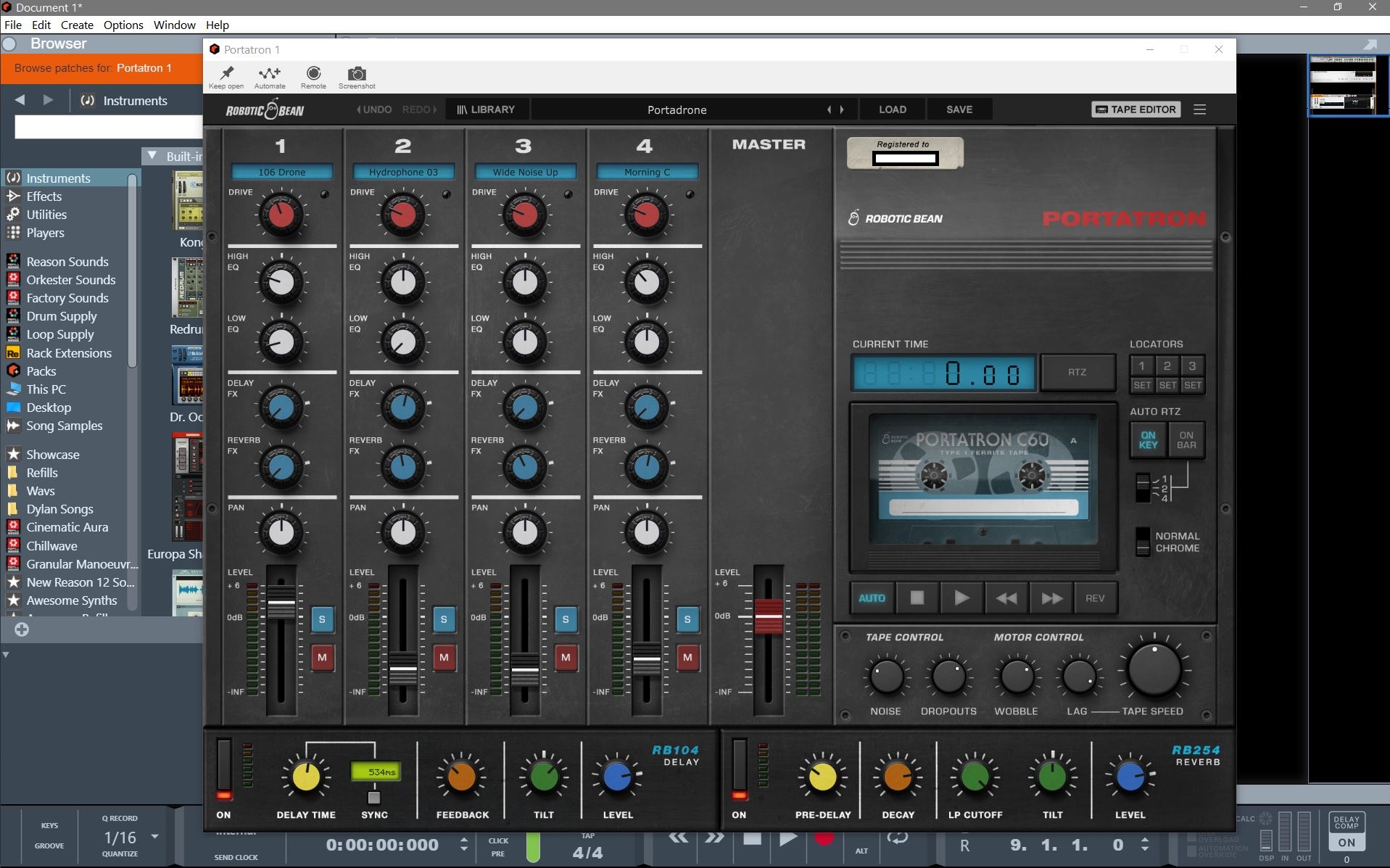
Task: Open the Window menu
Action: pos(174,25)
